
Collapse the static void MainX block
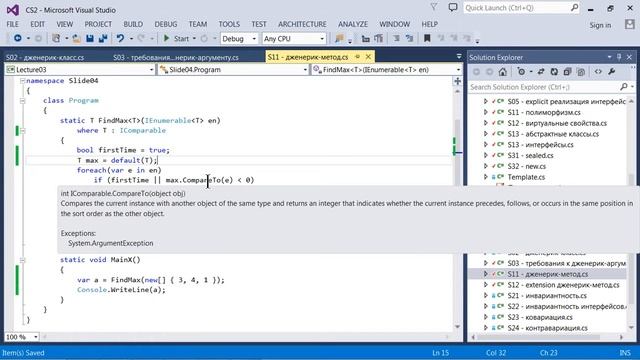point(22,260)
